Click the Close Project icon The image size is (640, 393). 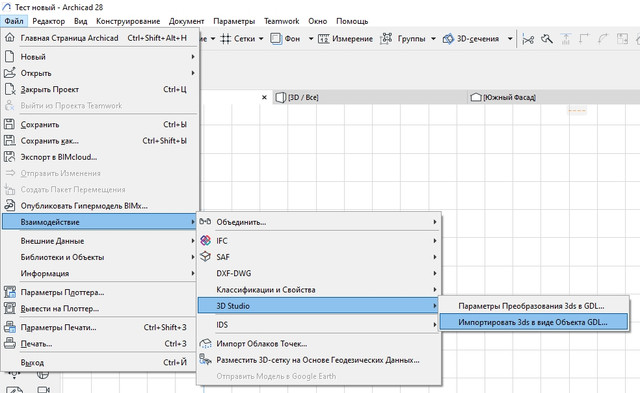point(9,89)
